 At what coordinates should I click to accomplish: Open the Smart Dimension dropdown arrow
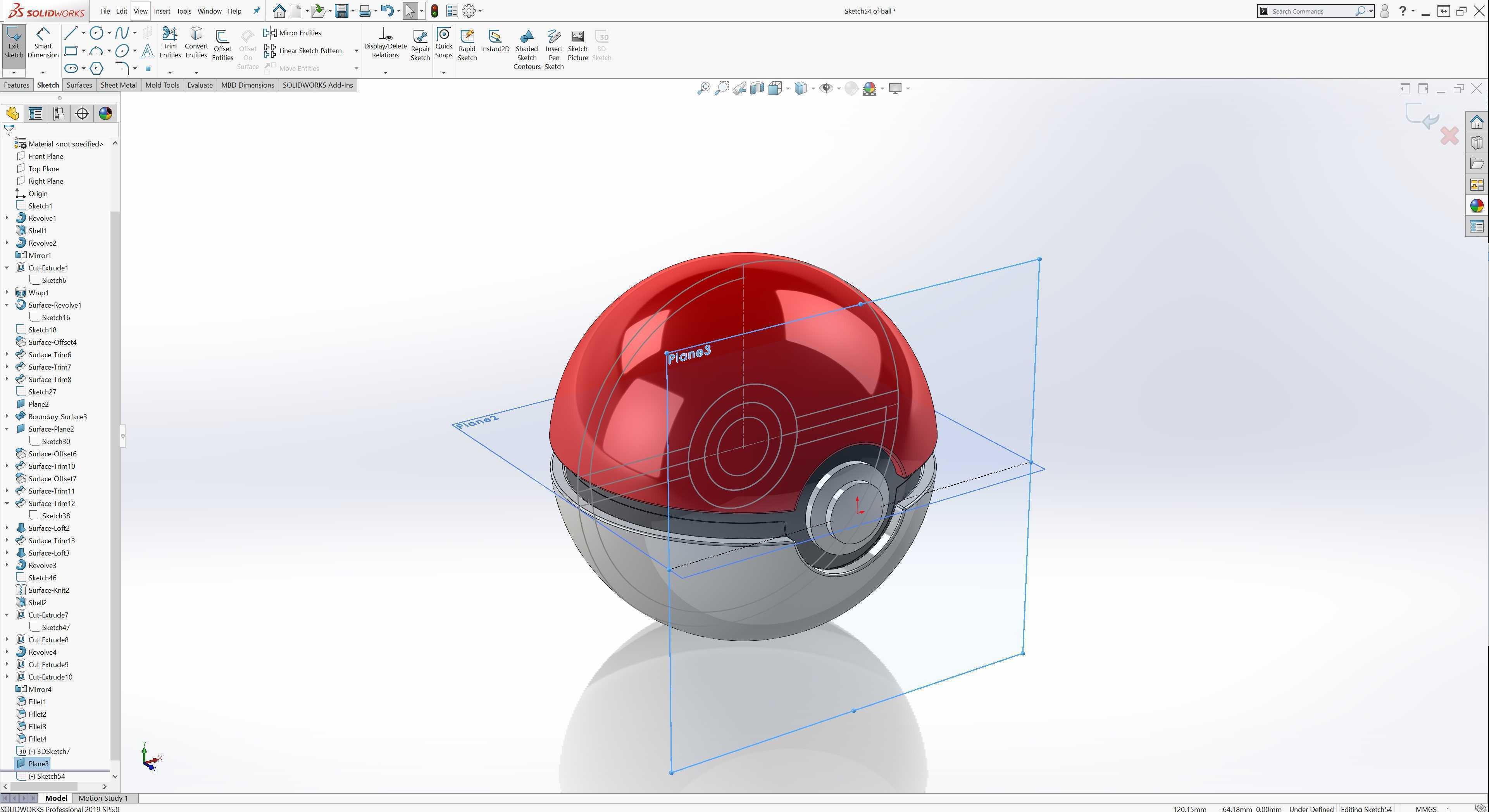pos(43,72)
